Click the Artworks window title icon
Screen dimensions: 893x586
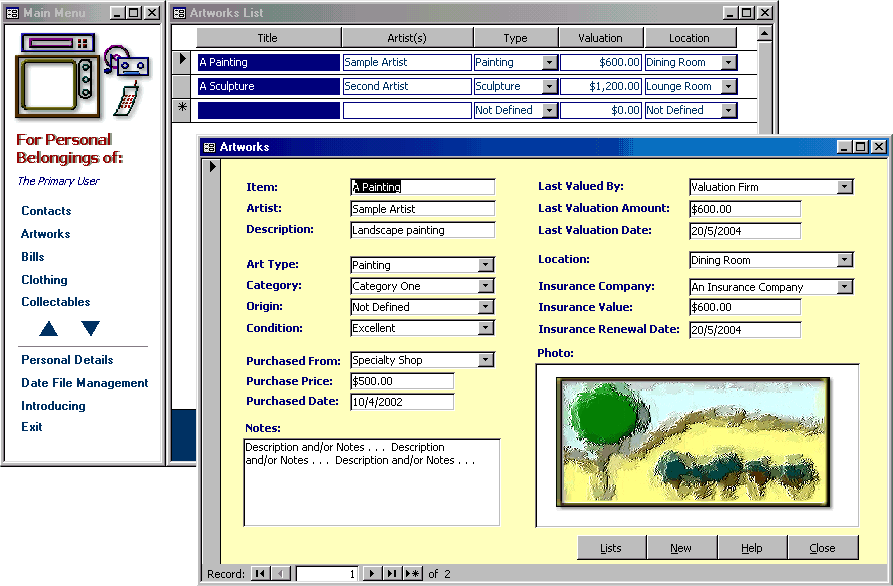tap(209, 147)
